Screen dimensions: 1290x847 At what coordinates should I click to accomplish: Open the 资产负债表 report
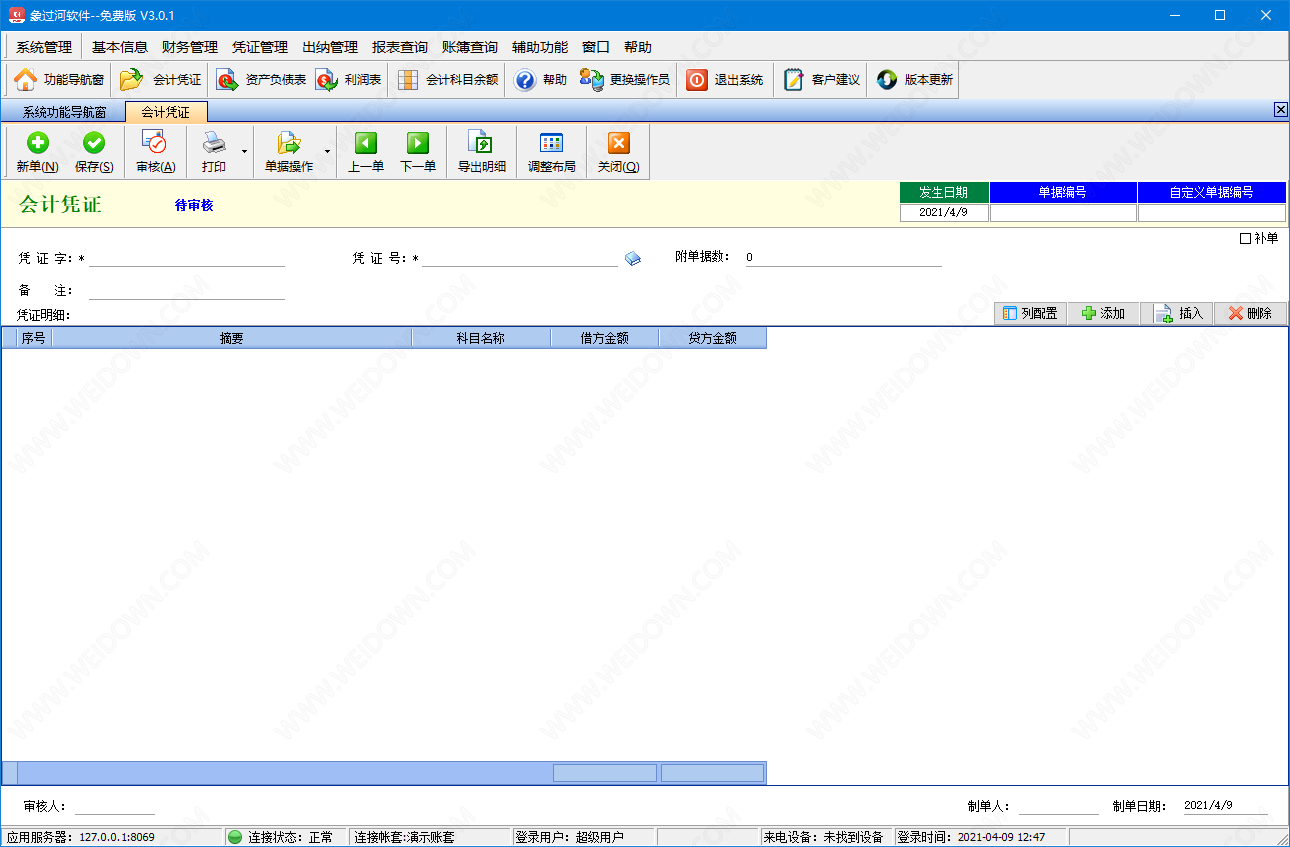[260, 80]
